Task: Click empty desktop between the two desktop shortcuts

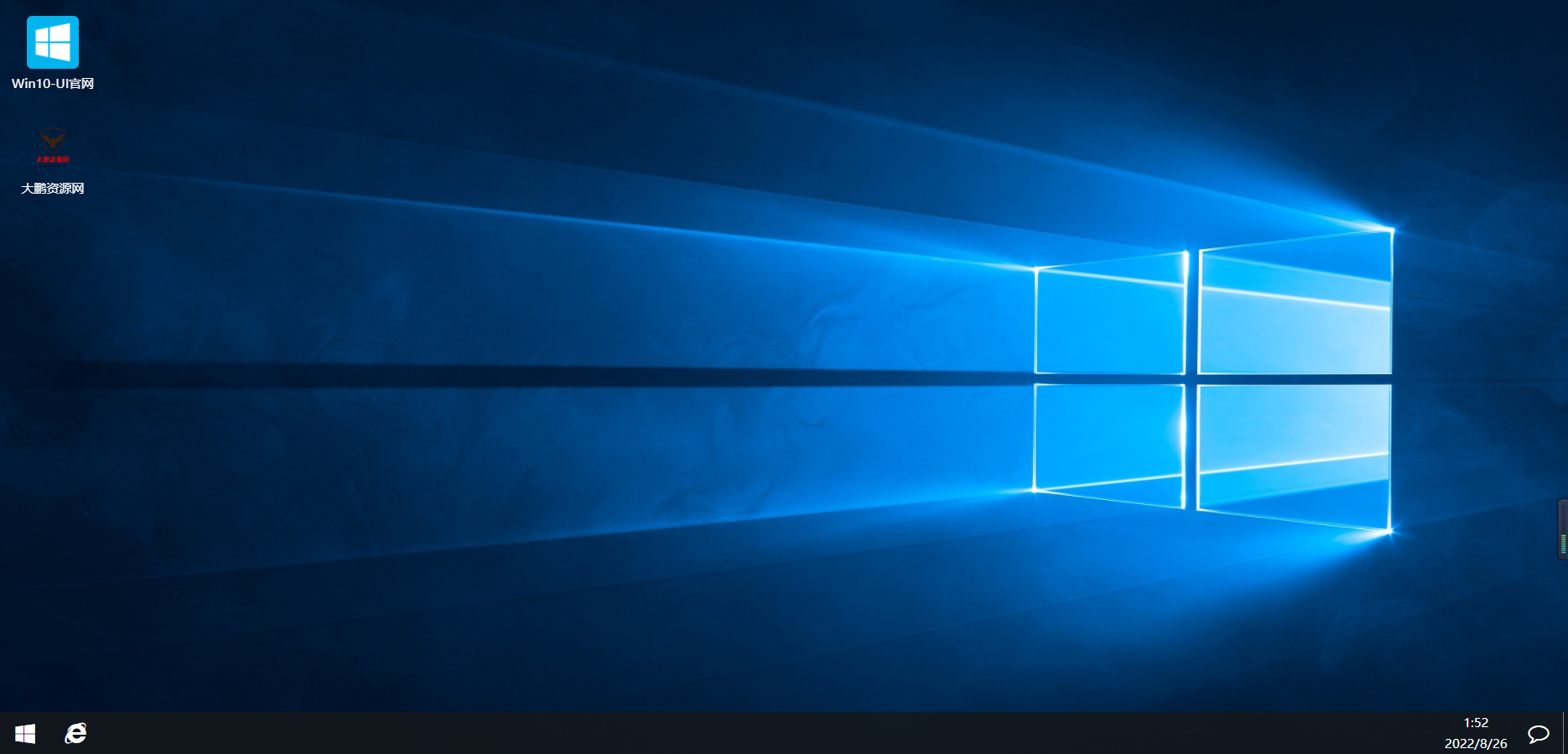Action: click(52, 109)
